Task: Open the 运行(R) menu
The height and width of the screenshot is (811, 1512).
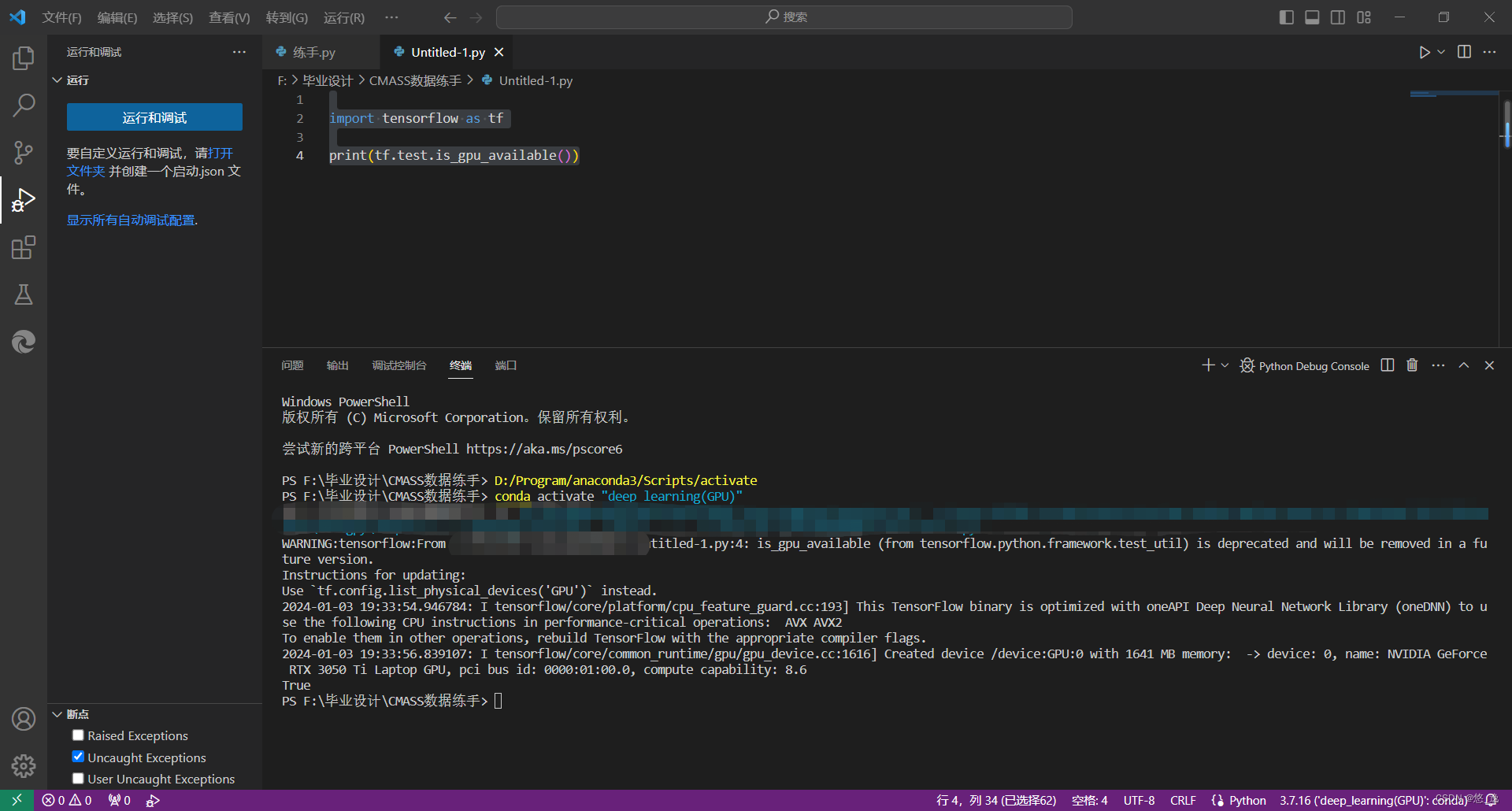Action: [x=343, y=17]
